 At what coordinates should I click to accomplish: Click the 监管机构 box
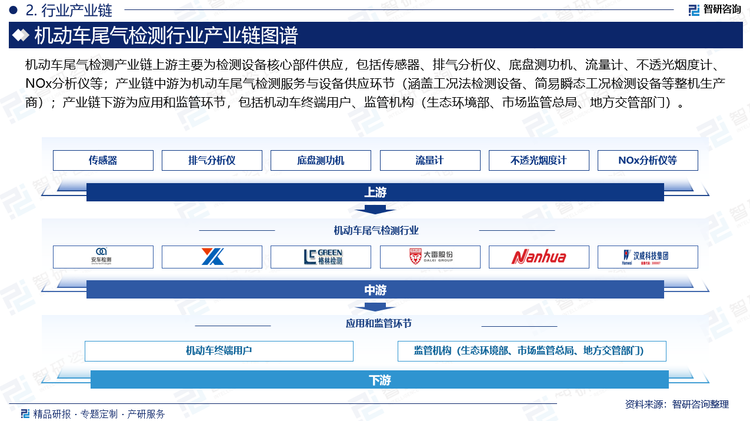click(x=532, y=351)
